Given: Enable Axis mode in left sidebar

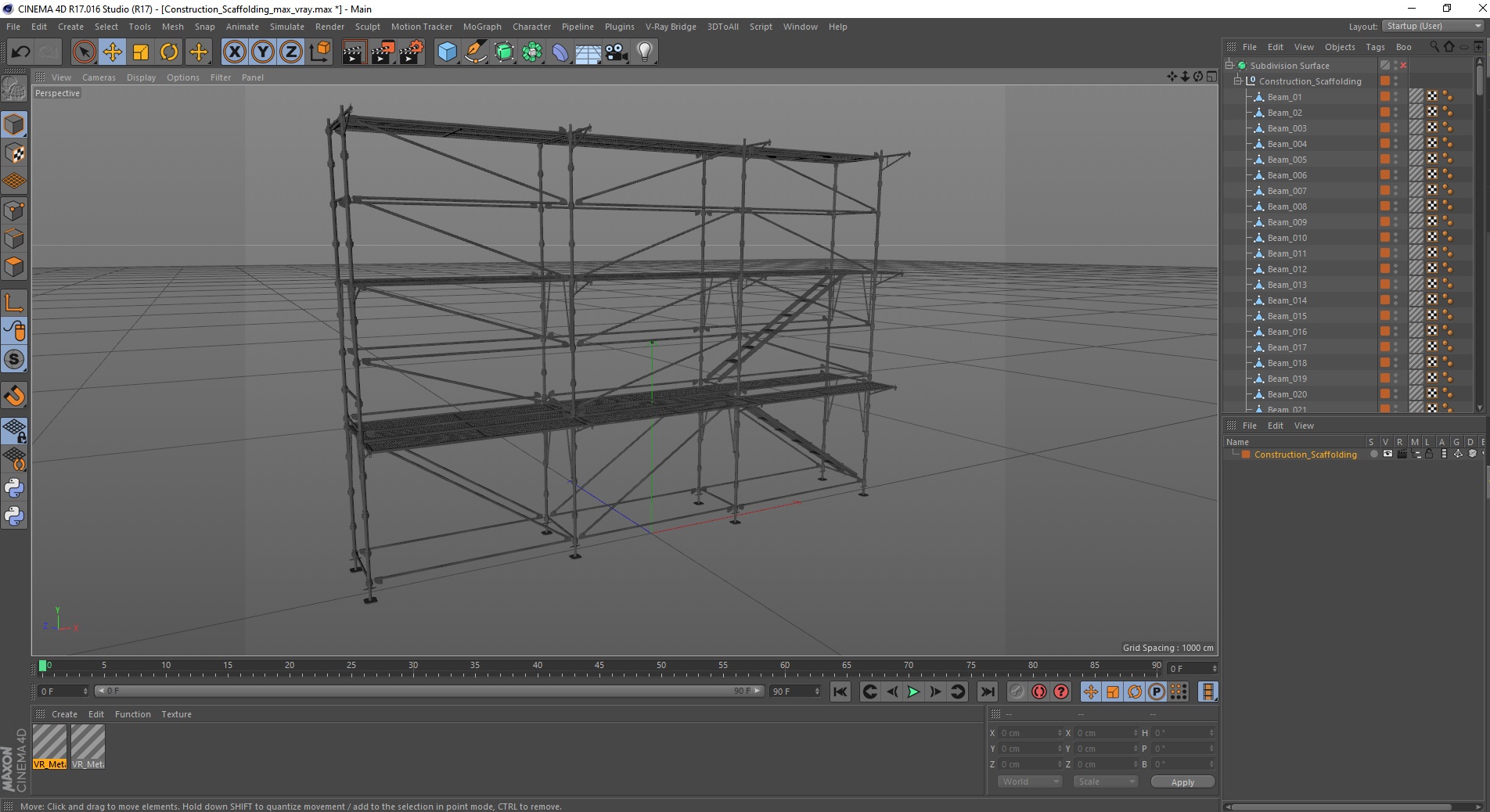Looking at the screenshot, I should [x=14, y=303].
